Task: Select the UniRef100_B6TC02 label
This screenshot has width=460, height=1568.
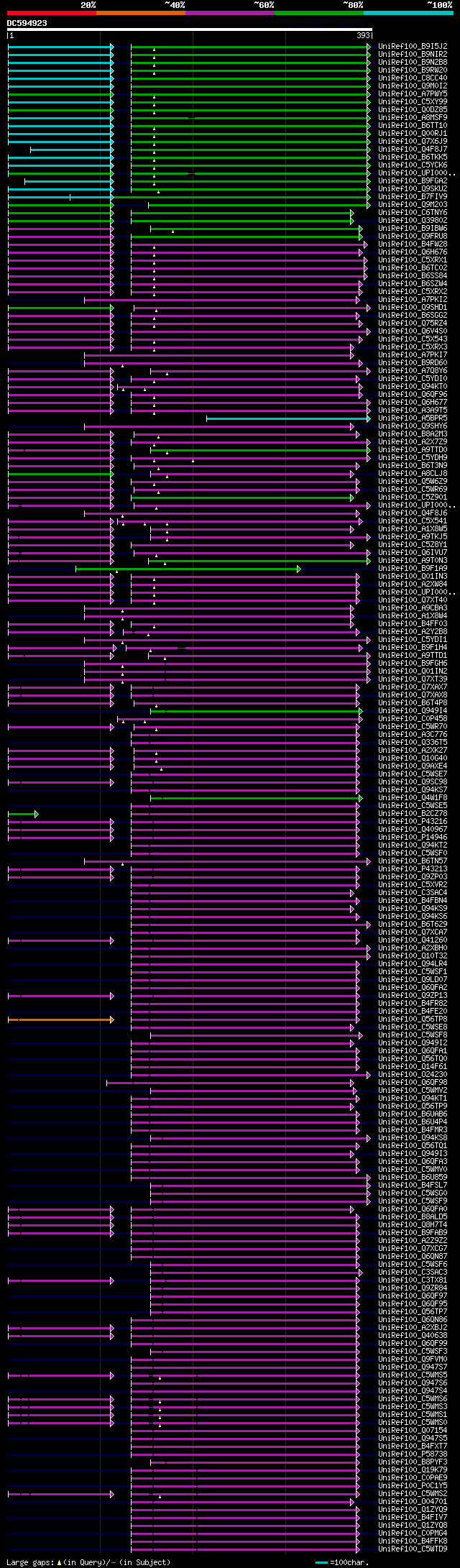Action: (x=413, y=267)
